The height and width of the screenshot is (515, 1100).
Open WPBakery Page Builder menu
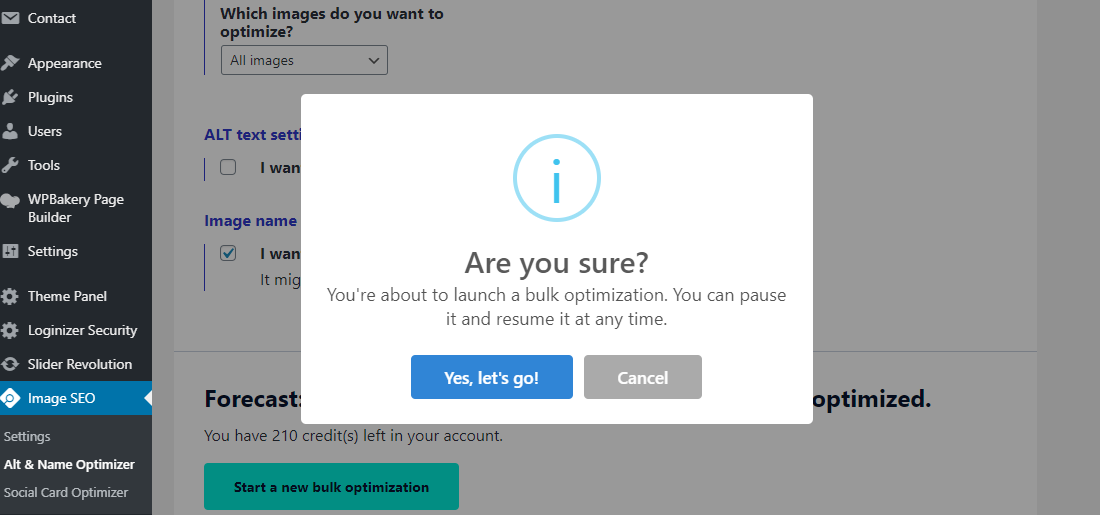coord(75,208)
